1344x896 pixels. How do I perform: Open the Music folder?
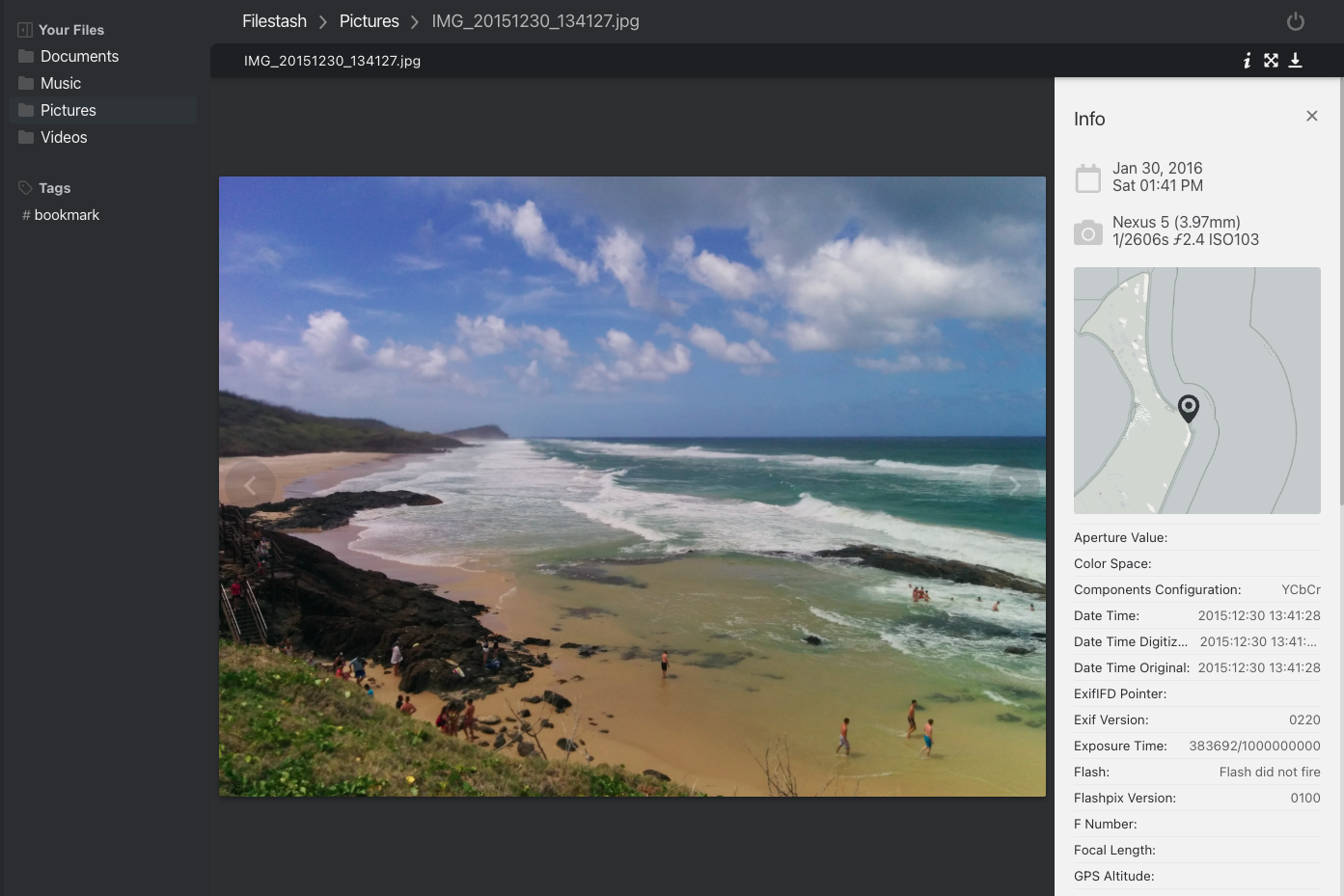(x=102, y=84)
